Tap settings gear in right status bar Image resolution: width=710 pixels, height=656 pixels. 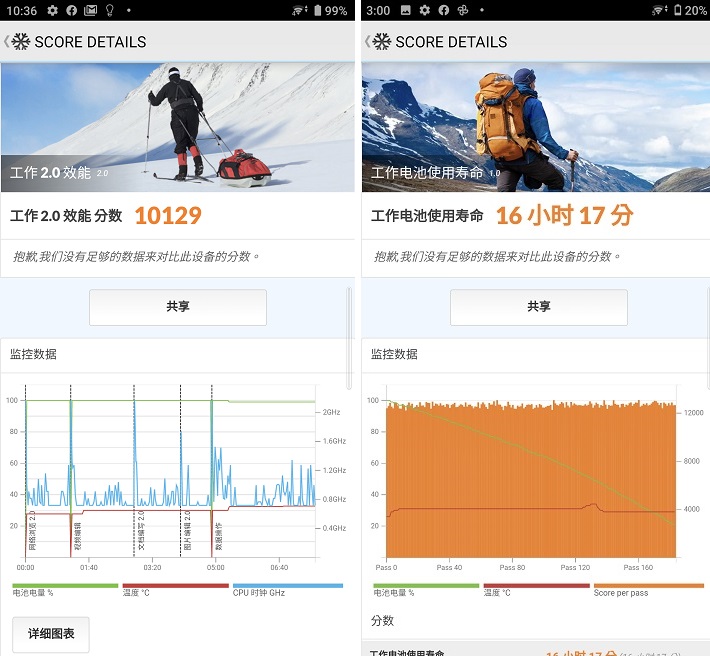425,10
